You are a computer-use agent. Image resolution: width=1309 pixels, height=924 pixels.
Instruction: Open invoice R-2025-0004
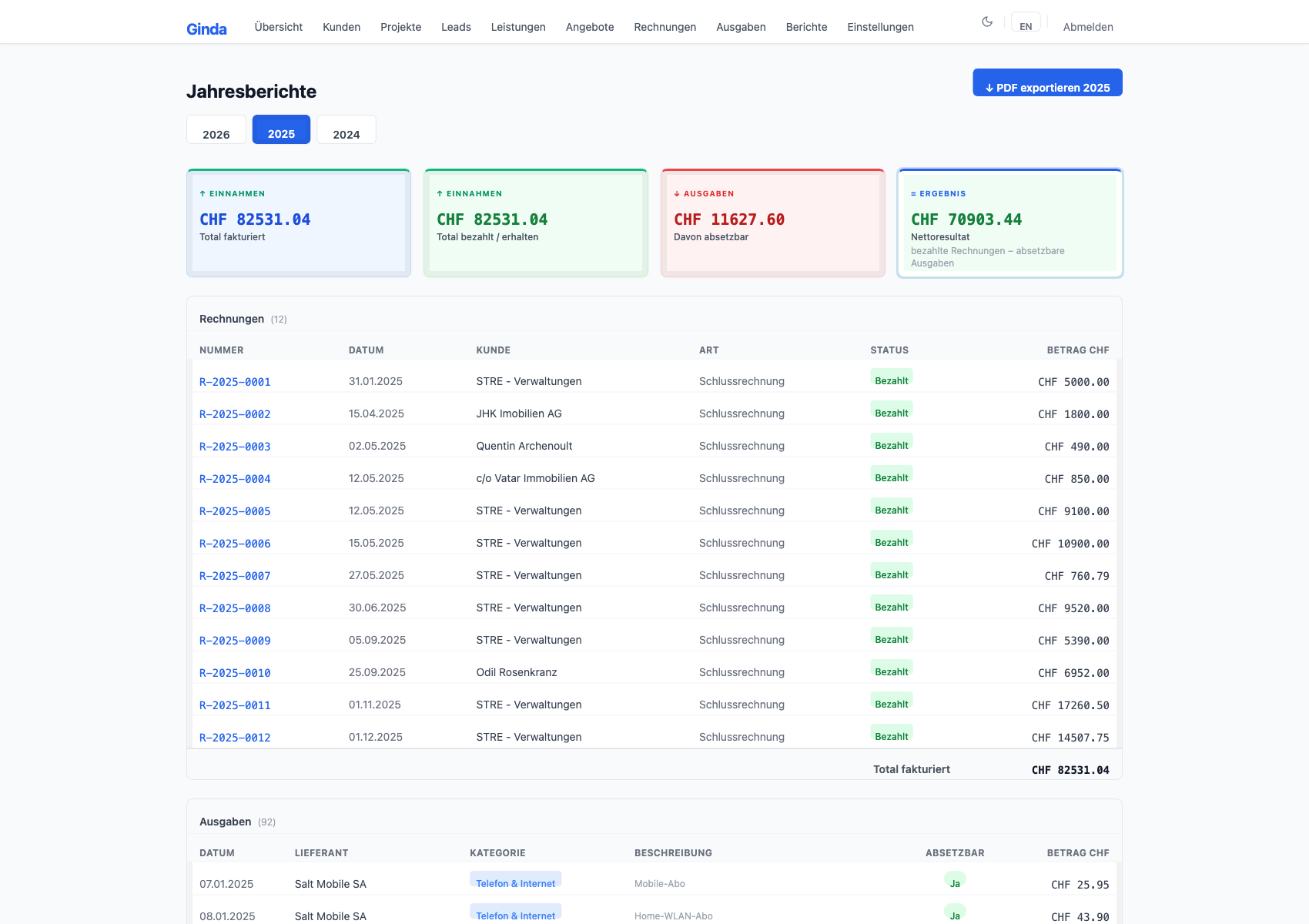[235, 479]
